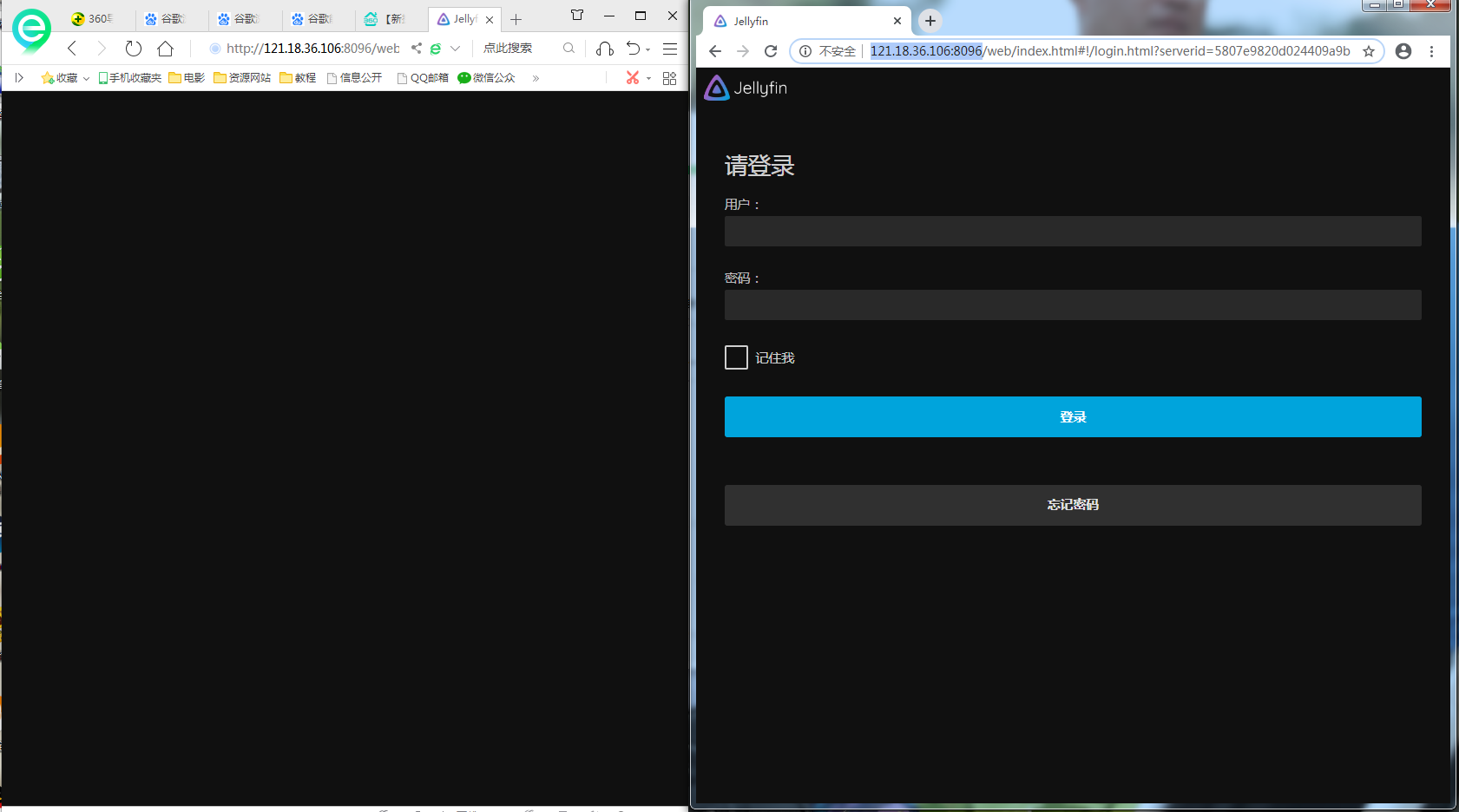Bookmark this page with the star icon
Image resolution: width=1459 pixels, height=812 pixels.
coord(1369,51)
